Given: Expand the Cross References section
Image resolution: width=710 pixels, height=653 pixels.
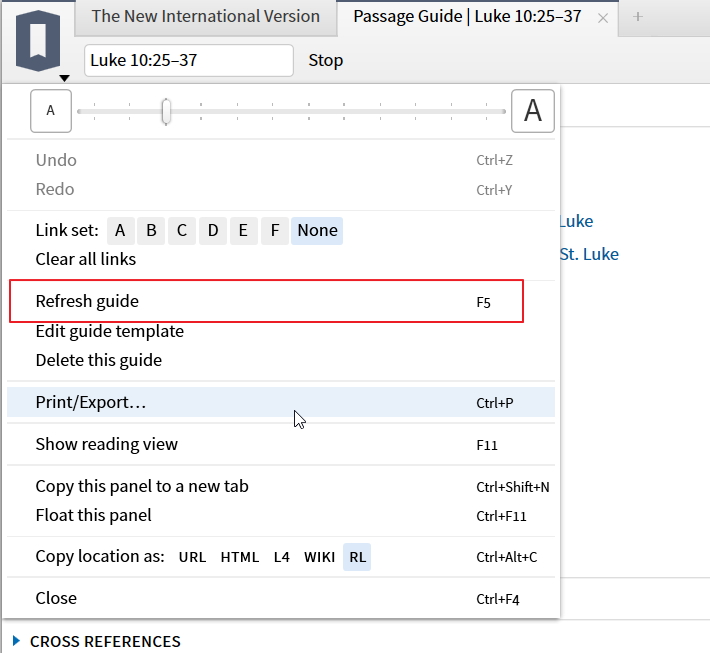Looking at the screenshot, I should (16, 641).
